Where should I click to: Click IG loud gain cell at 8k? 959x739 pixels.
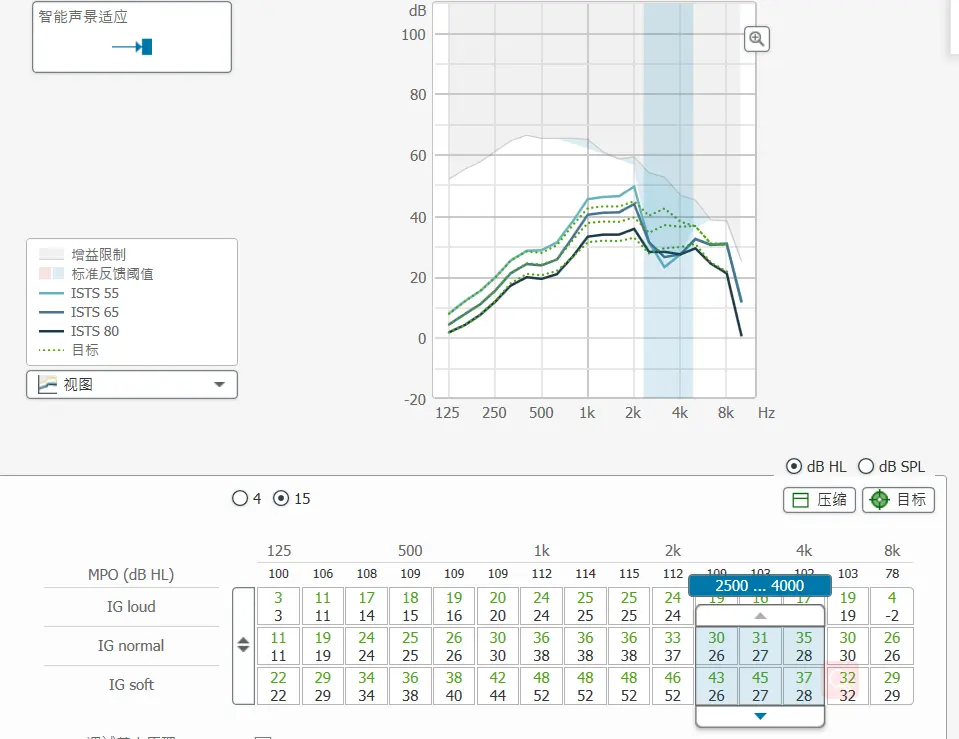[891, 607]
